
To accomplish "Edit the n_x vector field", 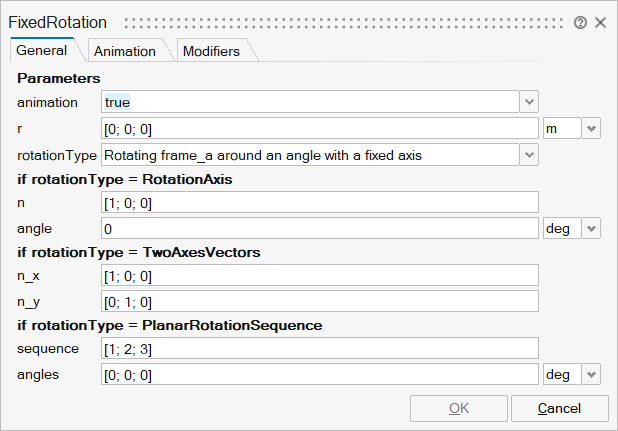I will coord(320,276).
